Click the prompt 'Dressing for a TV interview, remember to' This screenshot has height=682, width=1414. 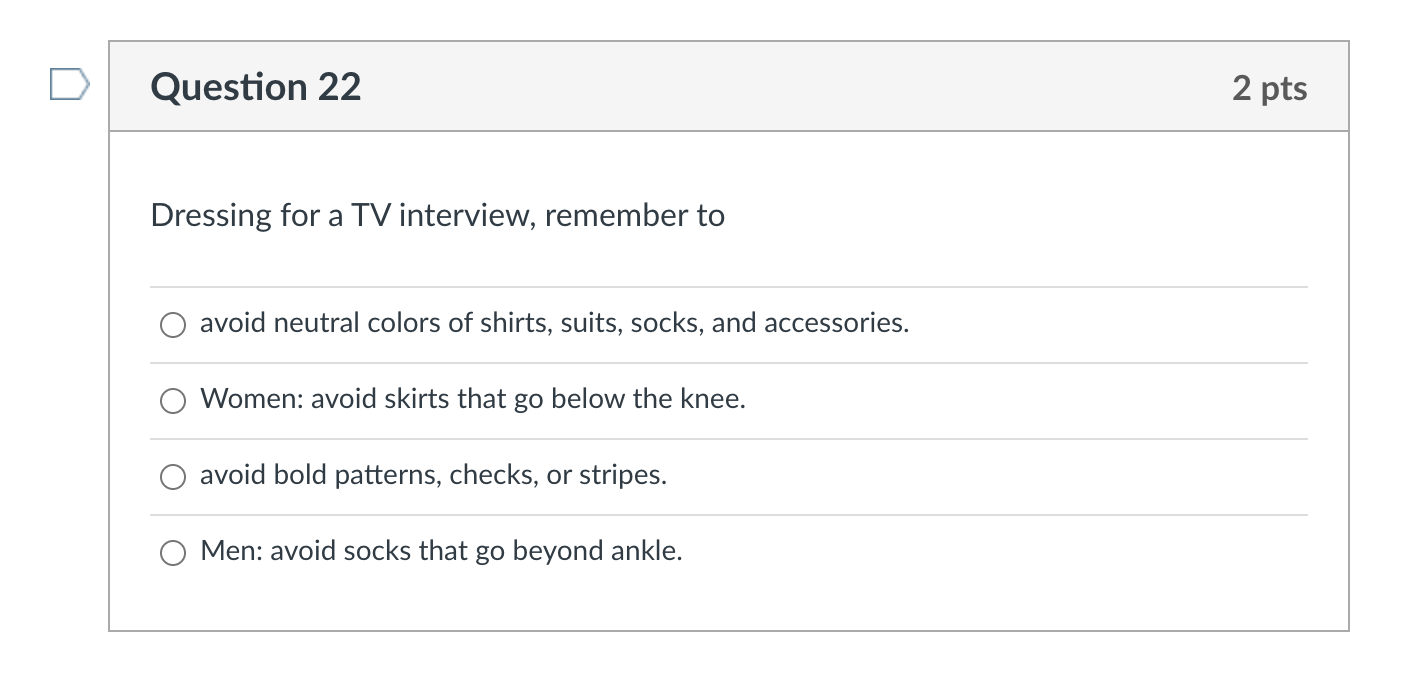click(437, 216)
